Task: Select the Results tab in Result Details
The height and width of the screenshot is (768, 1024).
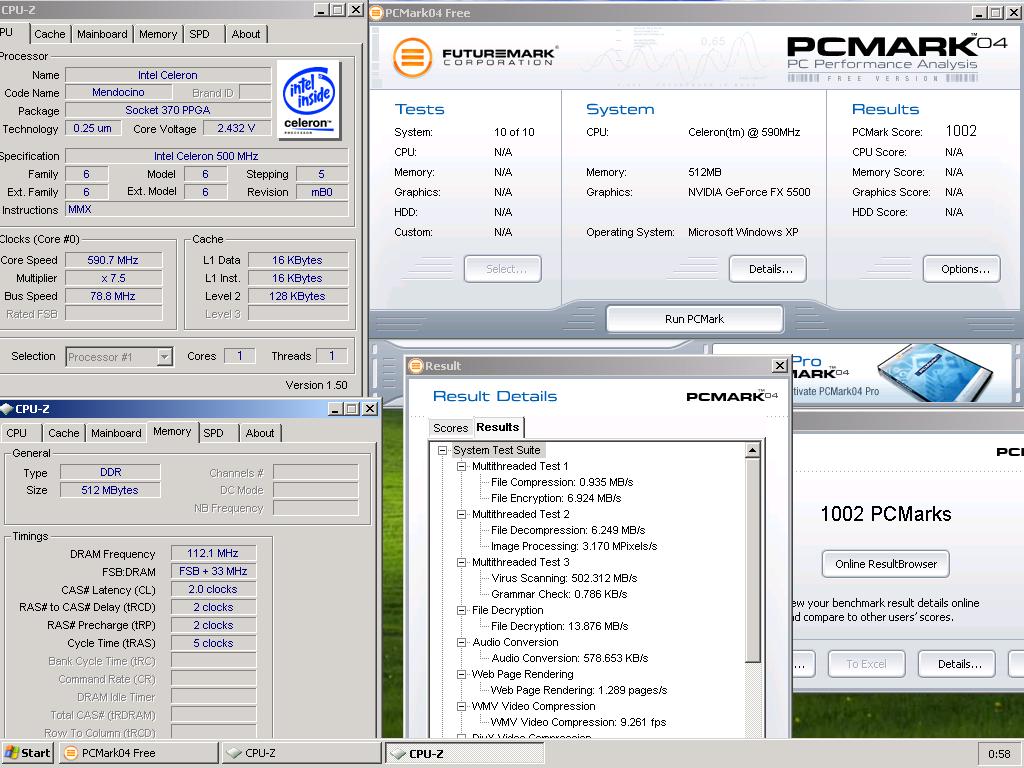Action: (498, 427)
